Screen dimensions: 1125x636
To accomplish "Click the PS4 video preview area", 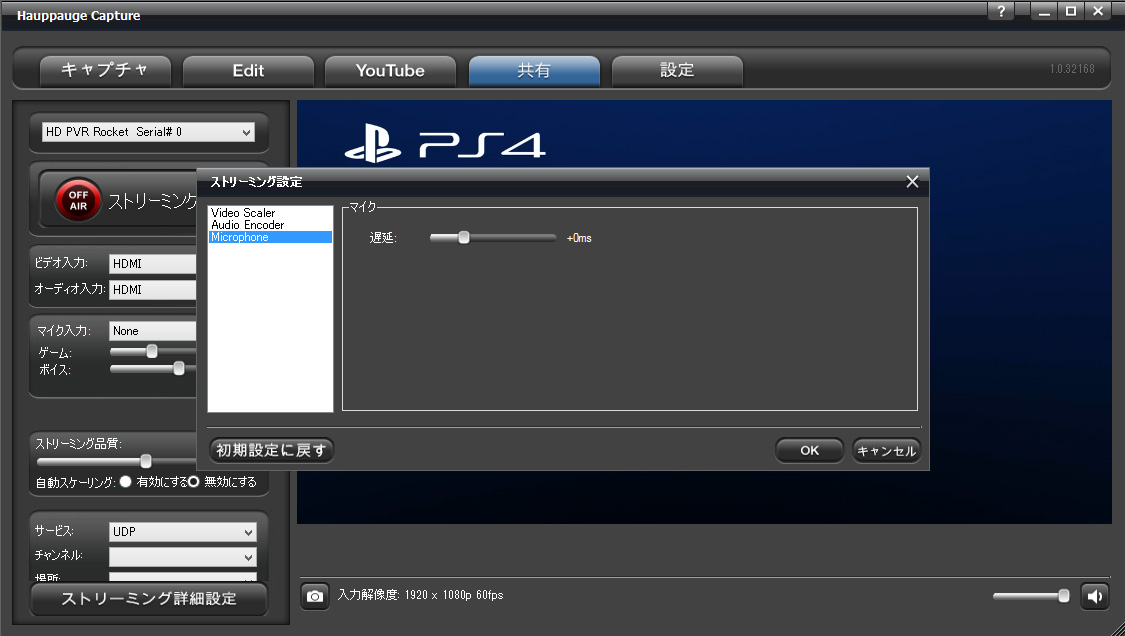I will pyautogui.click(x=704, y=312).
